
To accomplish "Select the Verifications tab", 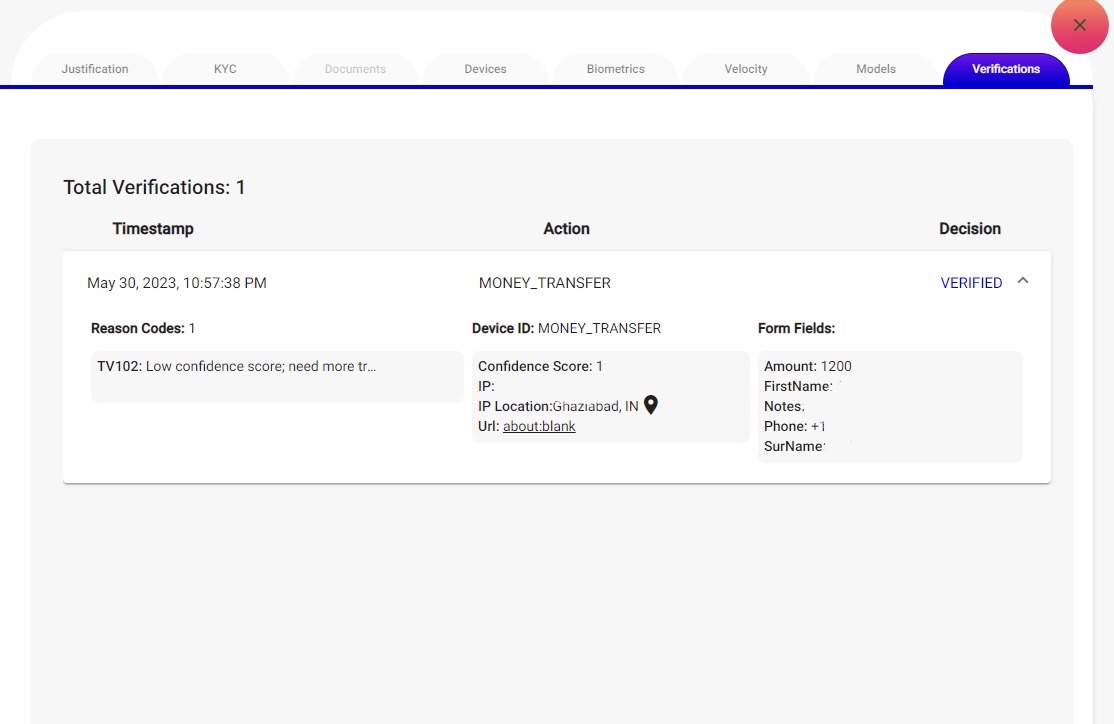I will click(1006, 70).
